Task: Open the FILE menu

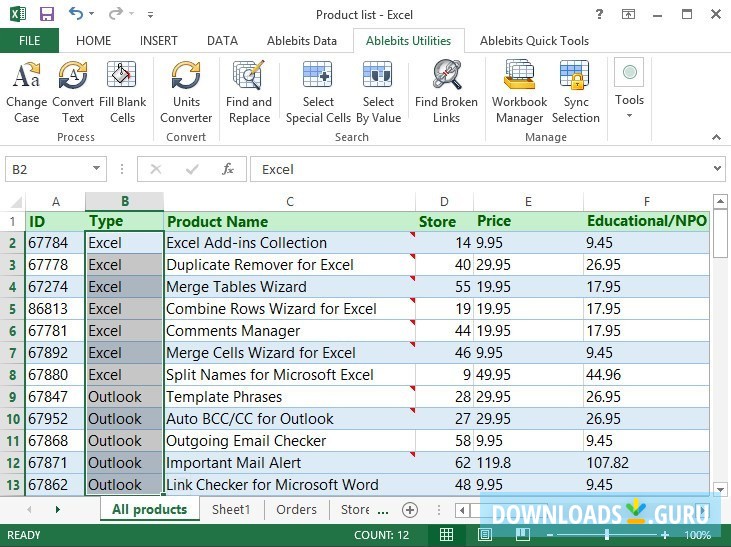Action: click(29, 41)
